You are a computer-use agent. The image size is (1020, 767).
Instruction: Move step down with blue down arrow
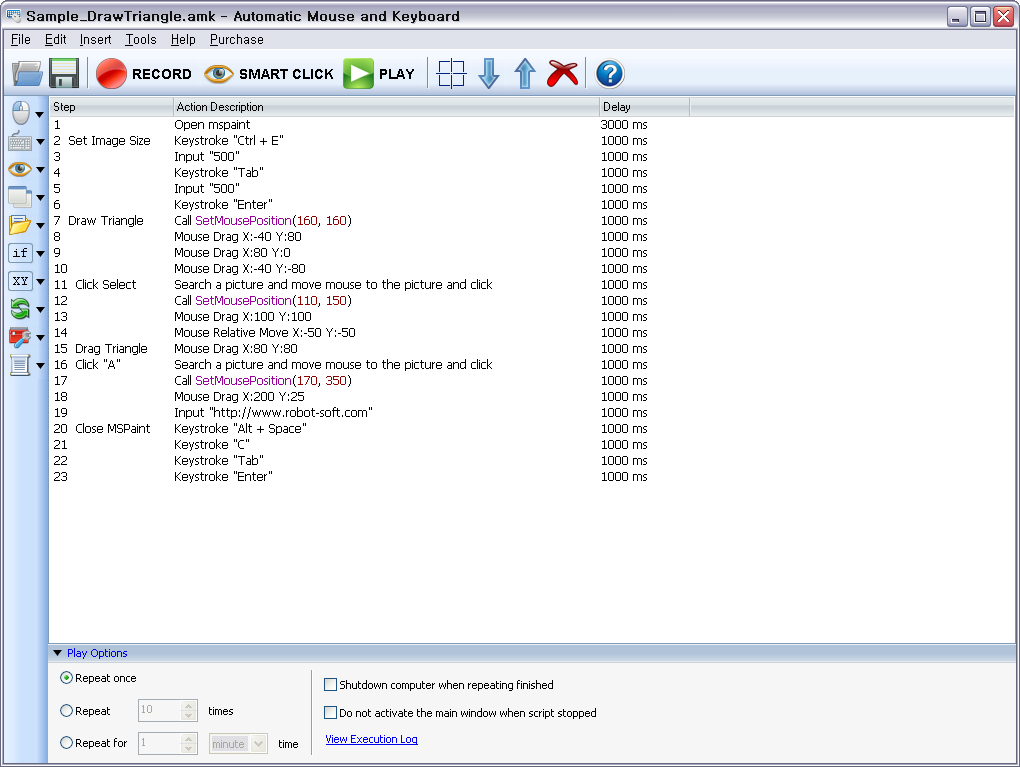pyautogui.click(x=489, y=74)
